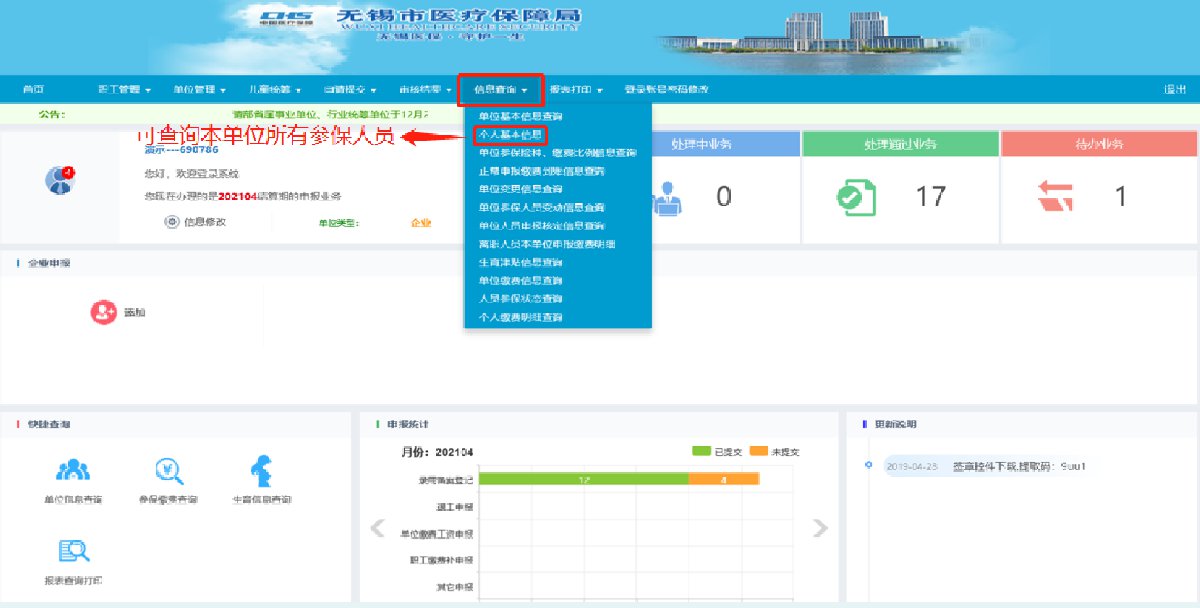
Task: Go to next chart with right arrow
Action: 820,528
